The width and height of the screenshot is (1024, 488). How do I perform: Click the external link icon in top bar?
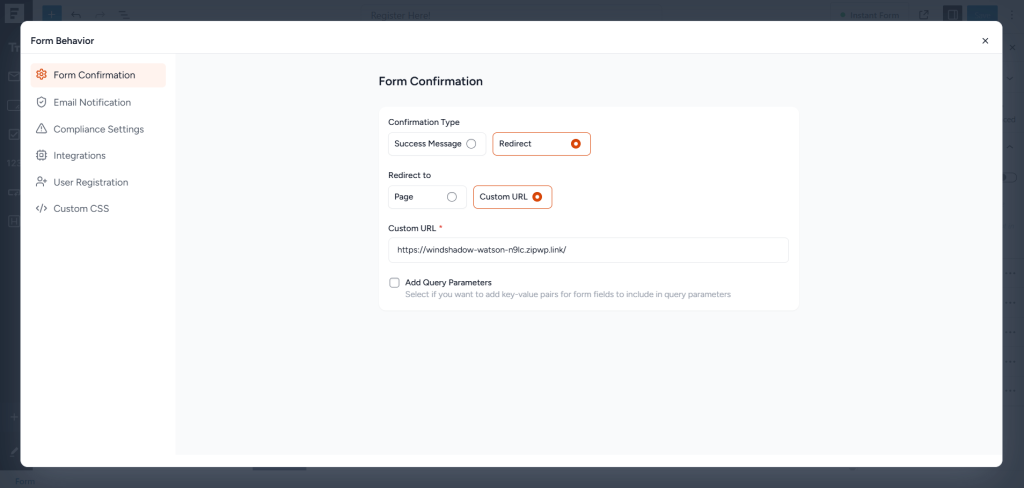pyautogui.click(x=923, y=14)
